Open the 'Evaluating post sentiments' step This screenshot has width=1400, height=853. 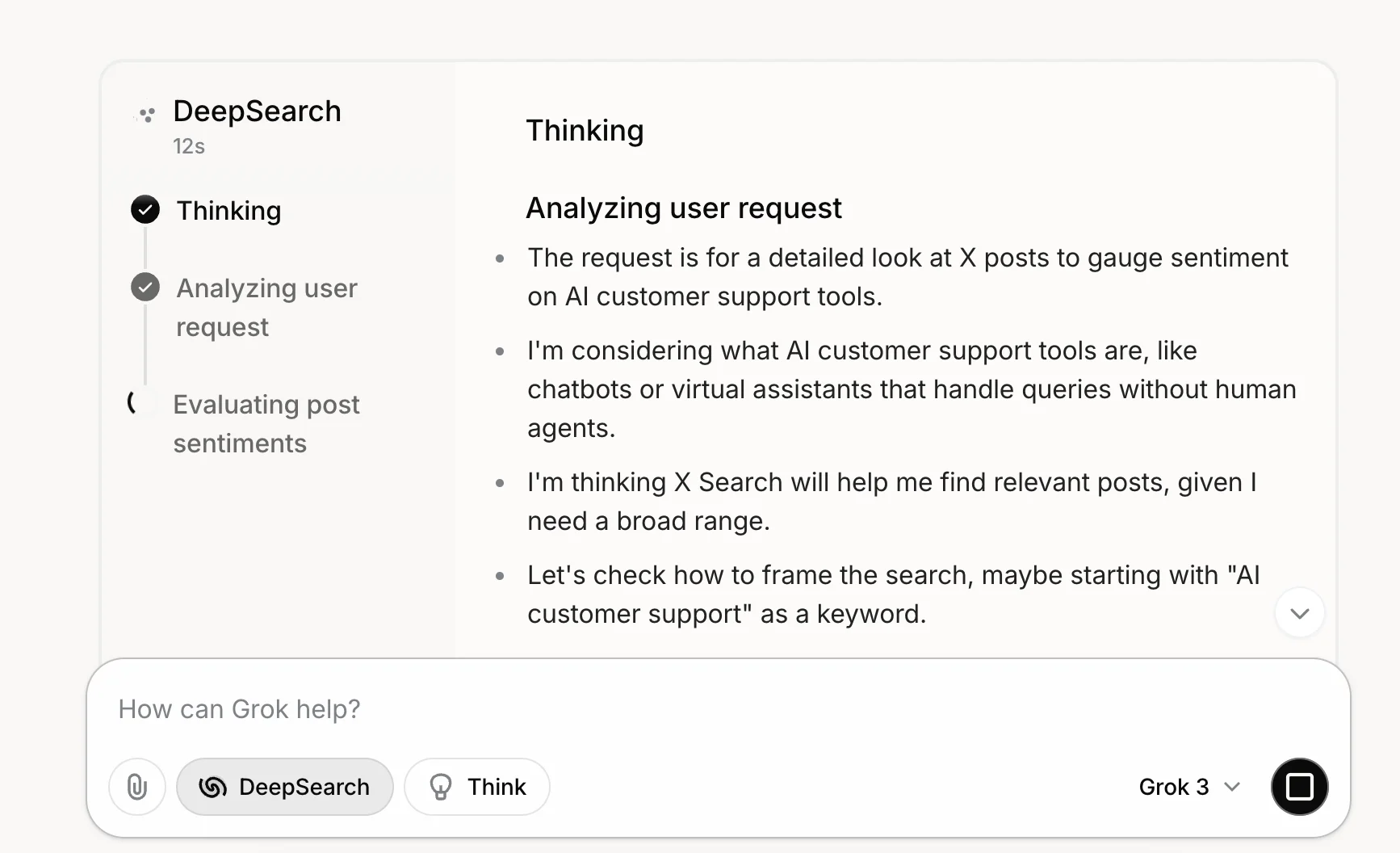pyautogui.click(x=266, y=424)
